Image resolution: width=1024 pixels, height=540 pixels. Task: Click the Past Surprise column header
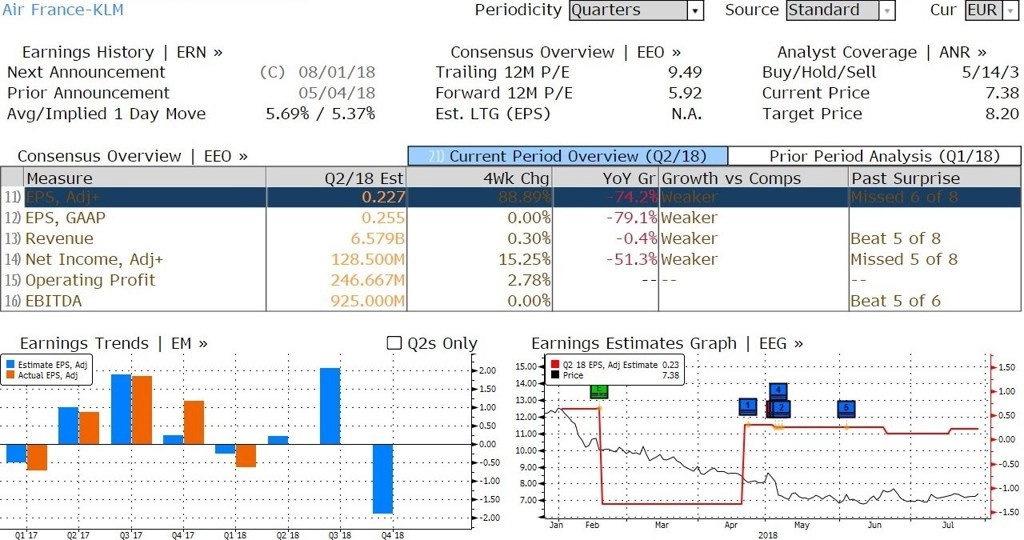tap(935, 178)
